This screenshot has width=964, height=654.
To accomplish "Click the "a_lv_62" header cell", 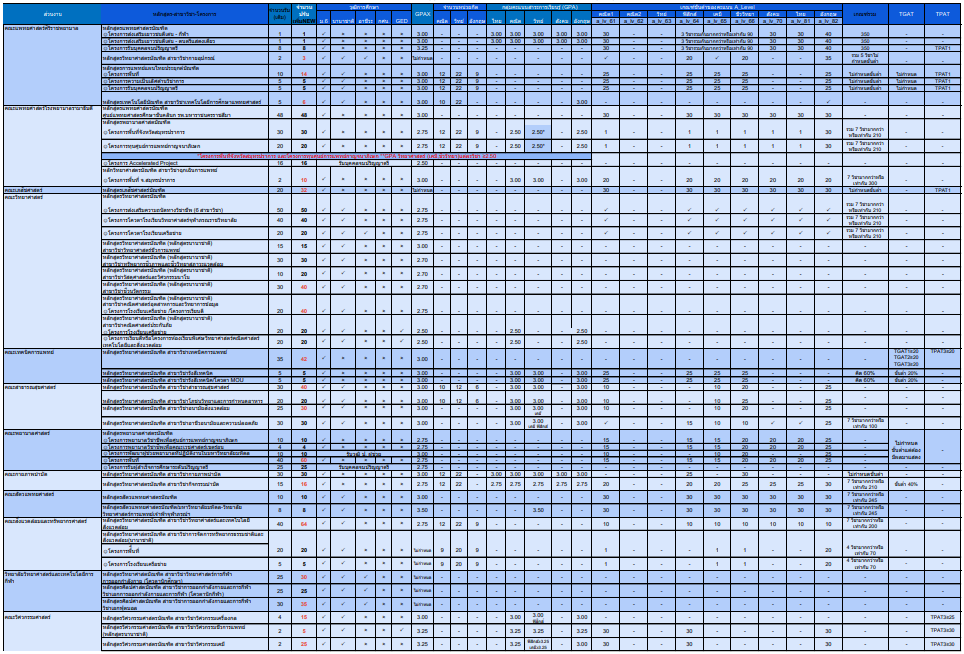I will [x=634, y=21].
